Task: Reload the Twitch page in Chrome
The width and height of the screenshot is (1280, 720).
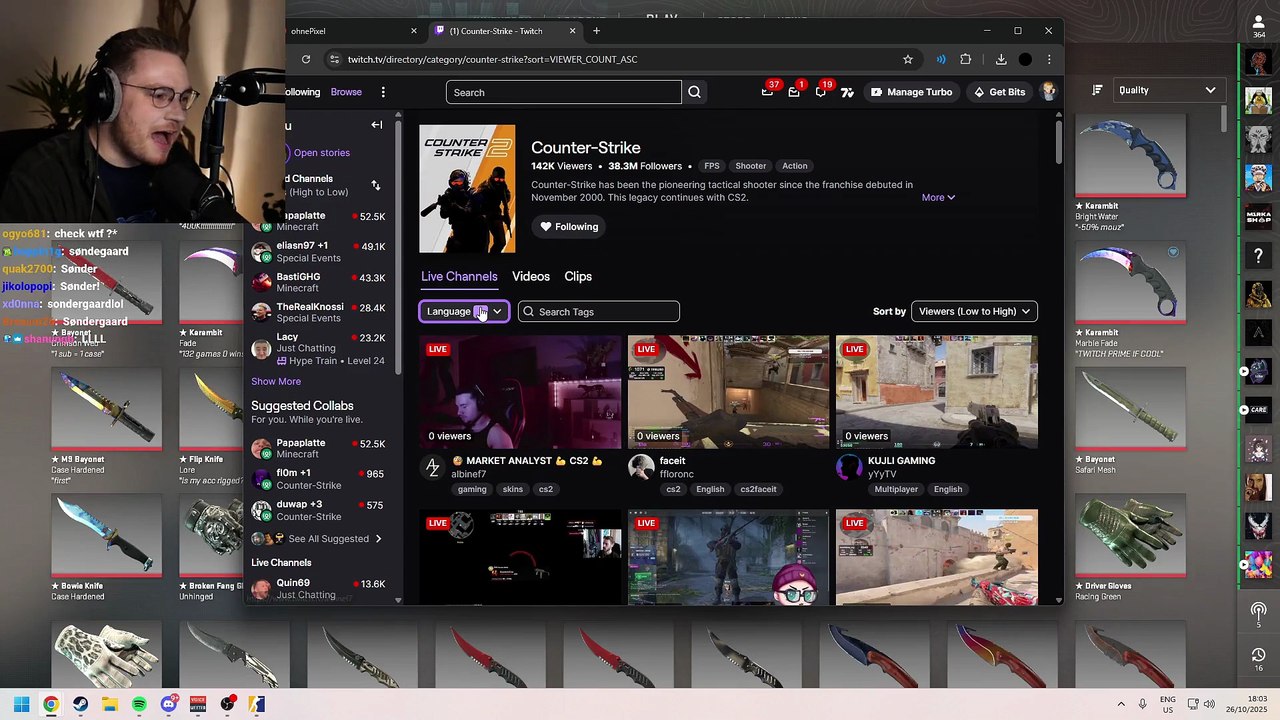Action: coord(306,59)
